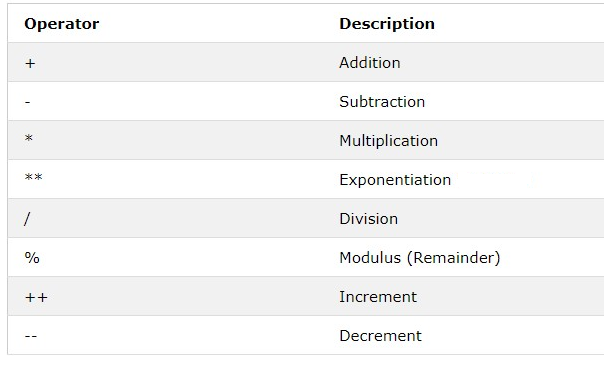Select the single asterisk operator

[29, 138]
